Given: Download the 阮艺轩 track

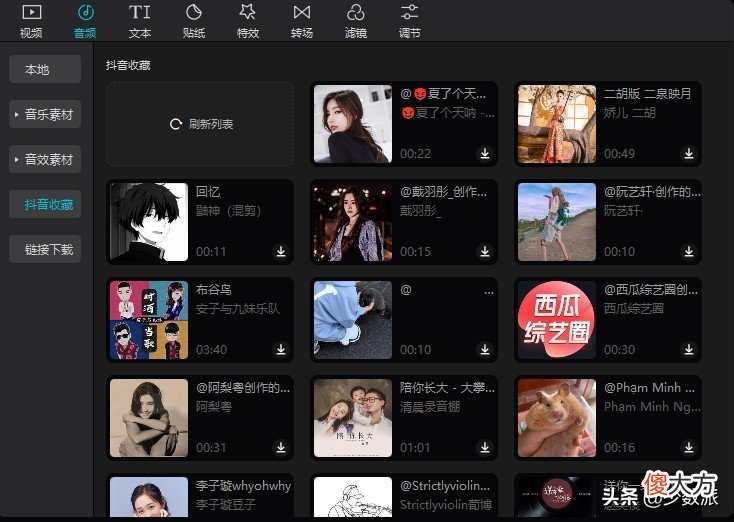Looking at the screenshot, I should coord(689,251).
